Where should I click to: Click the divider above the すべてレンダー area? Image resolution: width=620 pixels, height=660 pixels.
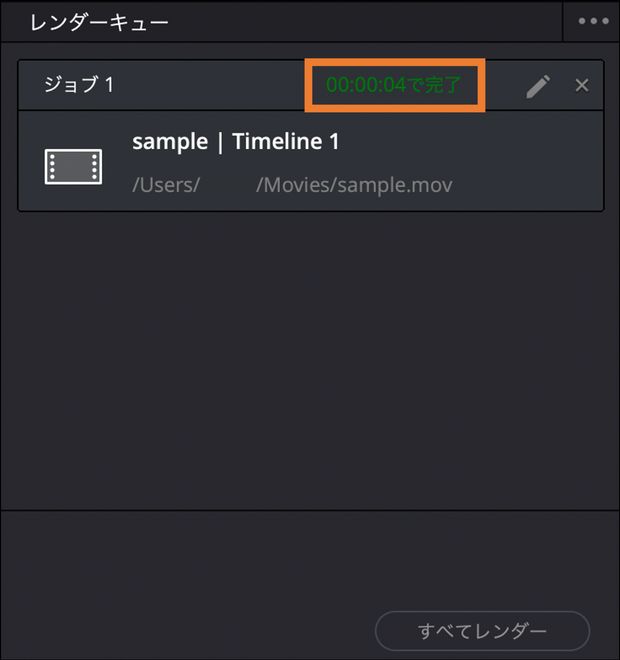310,510
